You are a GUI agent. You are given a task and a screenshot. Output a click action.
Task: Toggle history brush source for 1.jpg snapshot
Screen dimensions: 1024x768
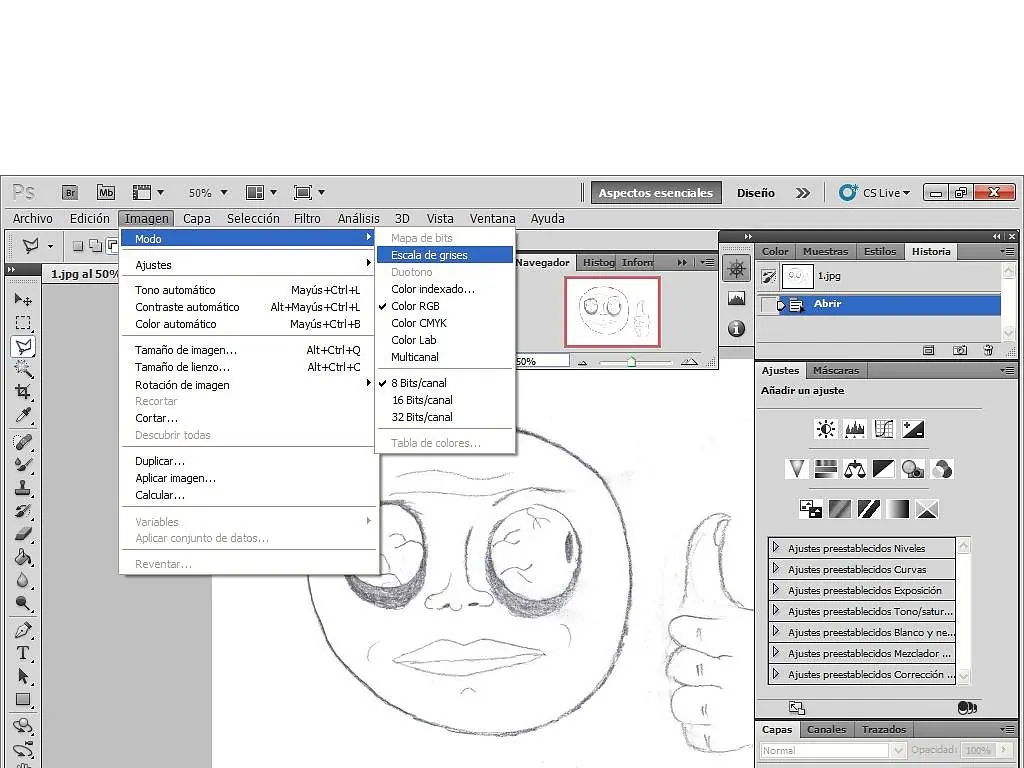tap(769, 276)
